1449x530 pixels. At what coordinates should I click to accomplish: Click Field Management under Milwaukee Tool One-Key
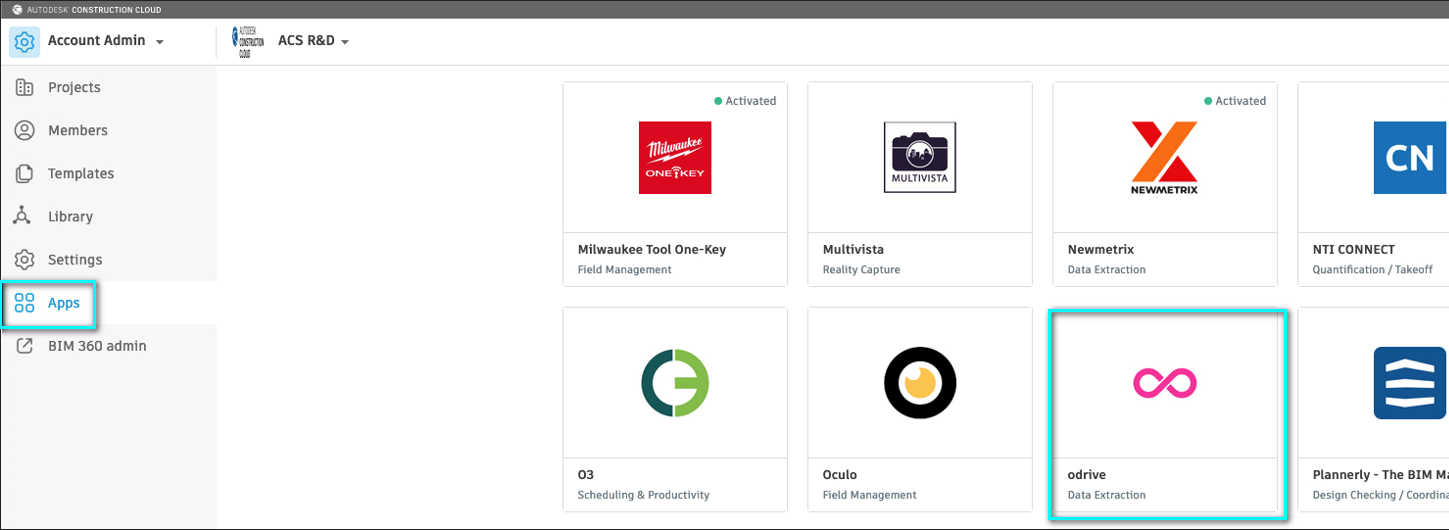pyautogui.click(x=625, y=270)
